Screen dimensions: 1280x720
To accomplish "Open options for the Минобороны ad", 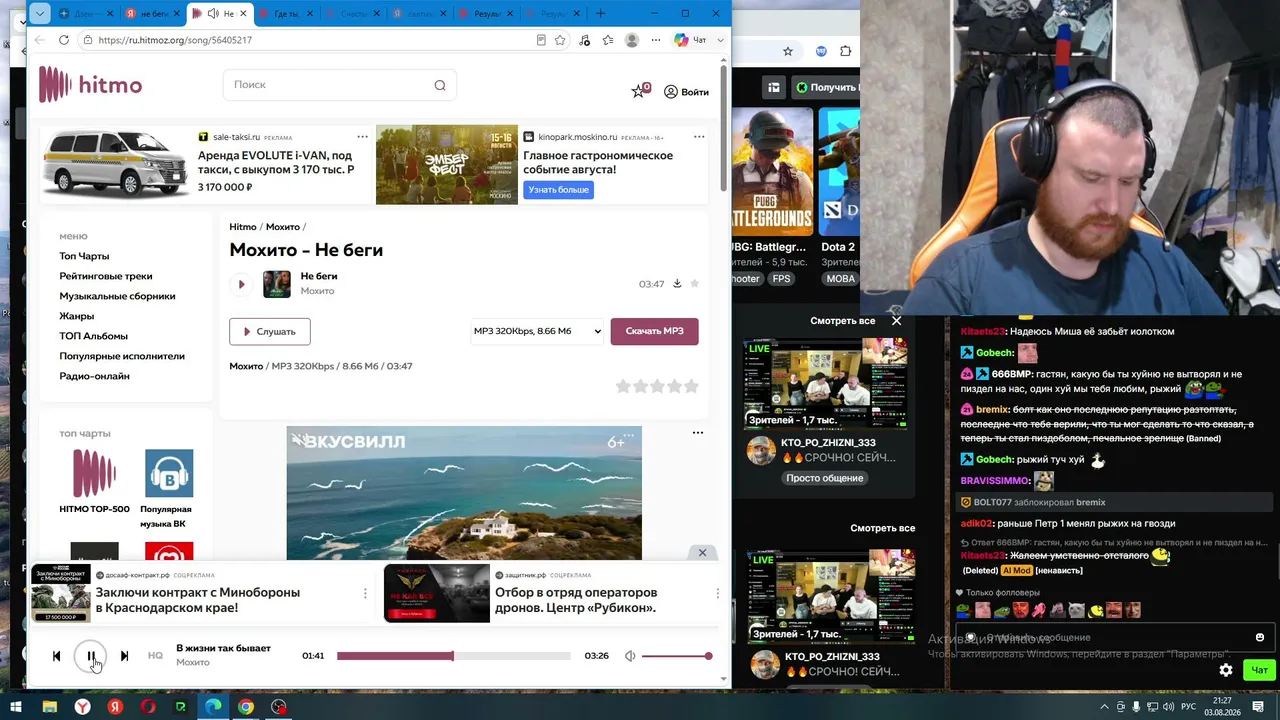I will click(365, 593).
